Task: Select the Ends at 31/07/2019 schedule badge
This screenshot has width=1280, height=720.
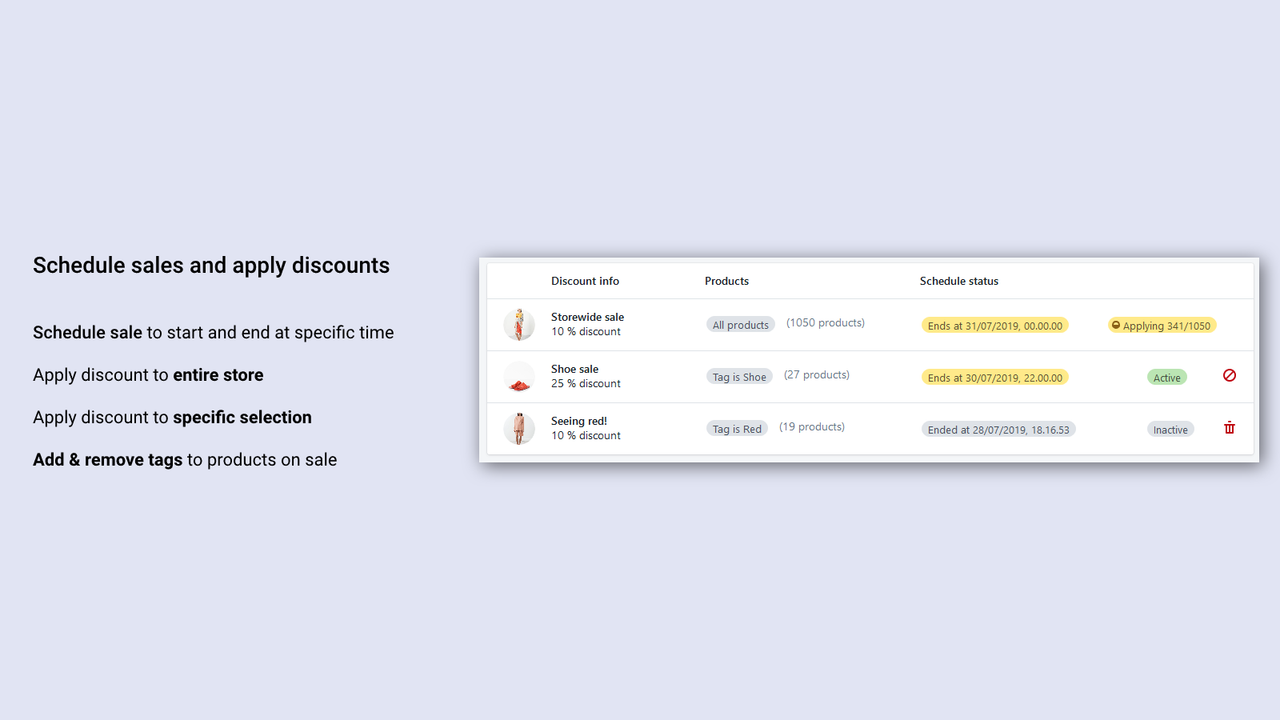Action: pos(995,325)
